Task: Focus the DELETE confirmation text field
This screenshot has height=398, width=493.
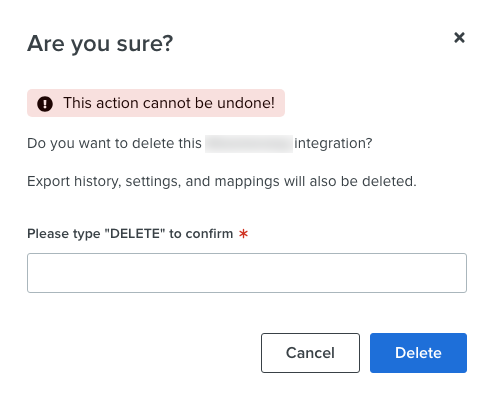Action: (x=247, y=273)
